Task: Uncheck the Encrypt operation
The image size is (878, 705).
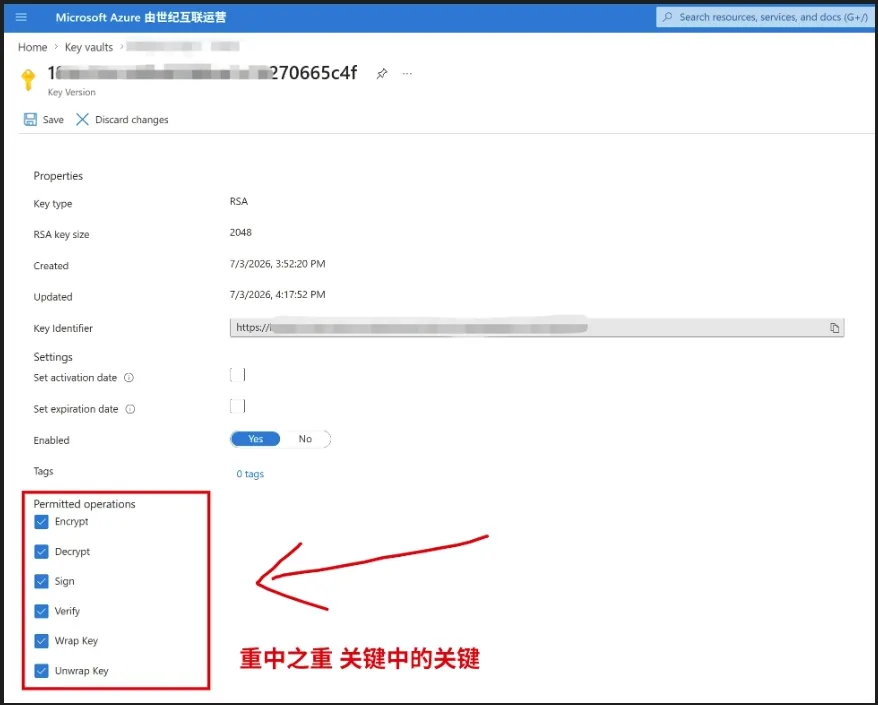Action: pos(41,522)
